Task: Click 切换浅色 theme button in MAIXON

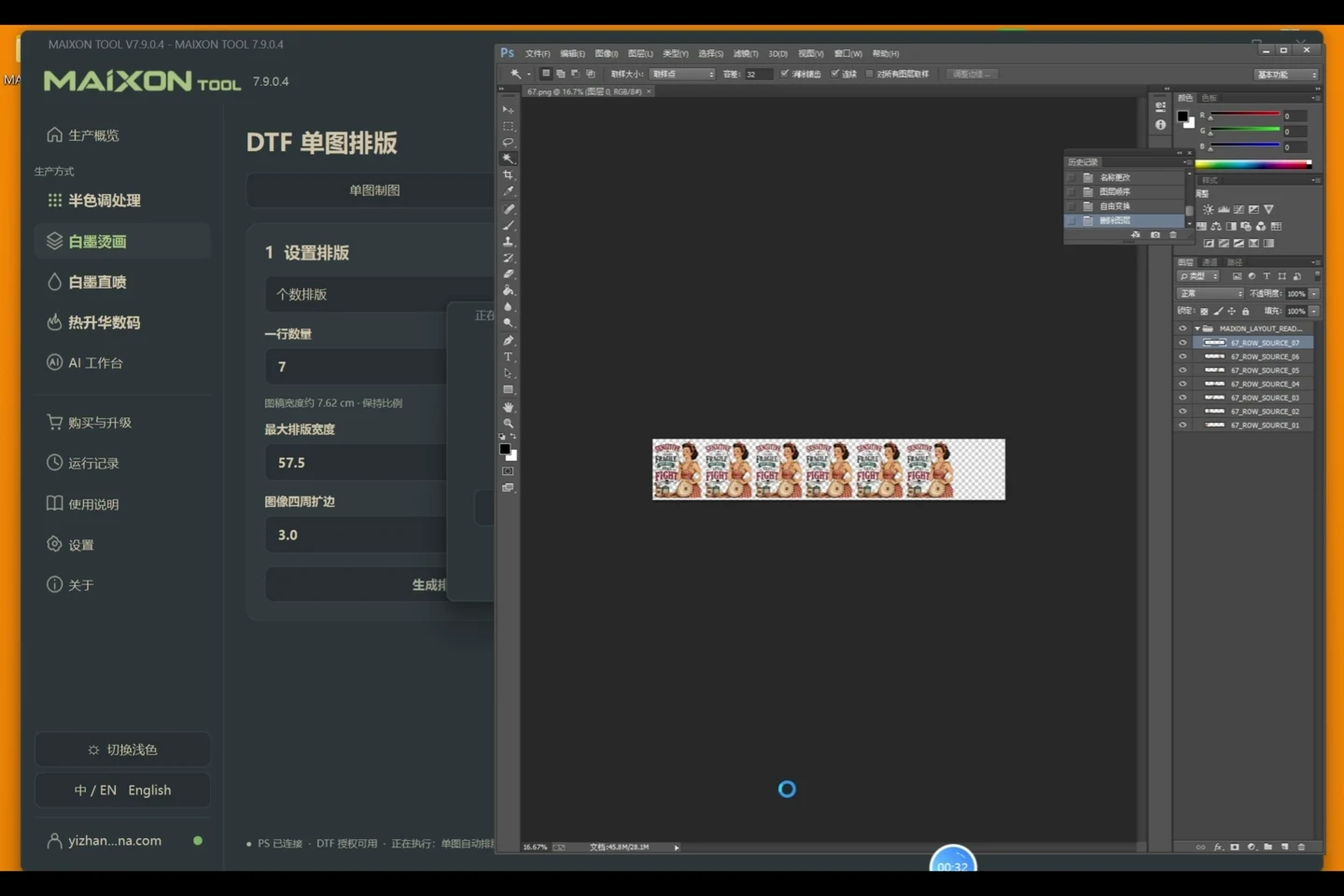Action: click(x=122, y=749)
